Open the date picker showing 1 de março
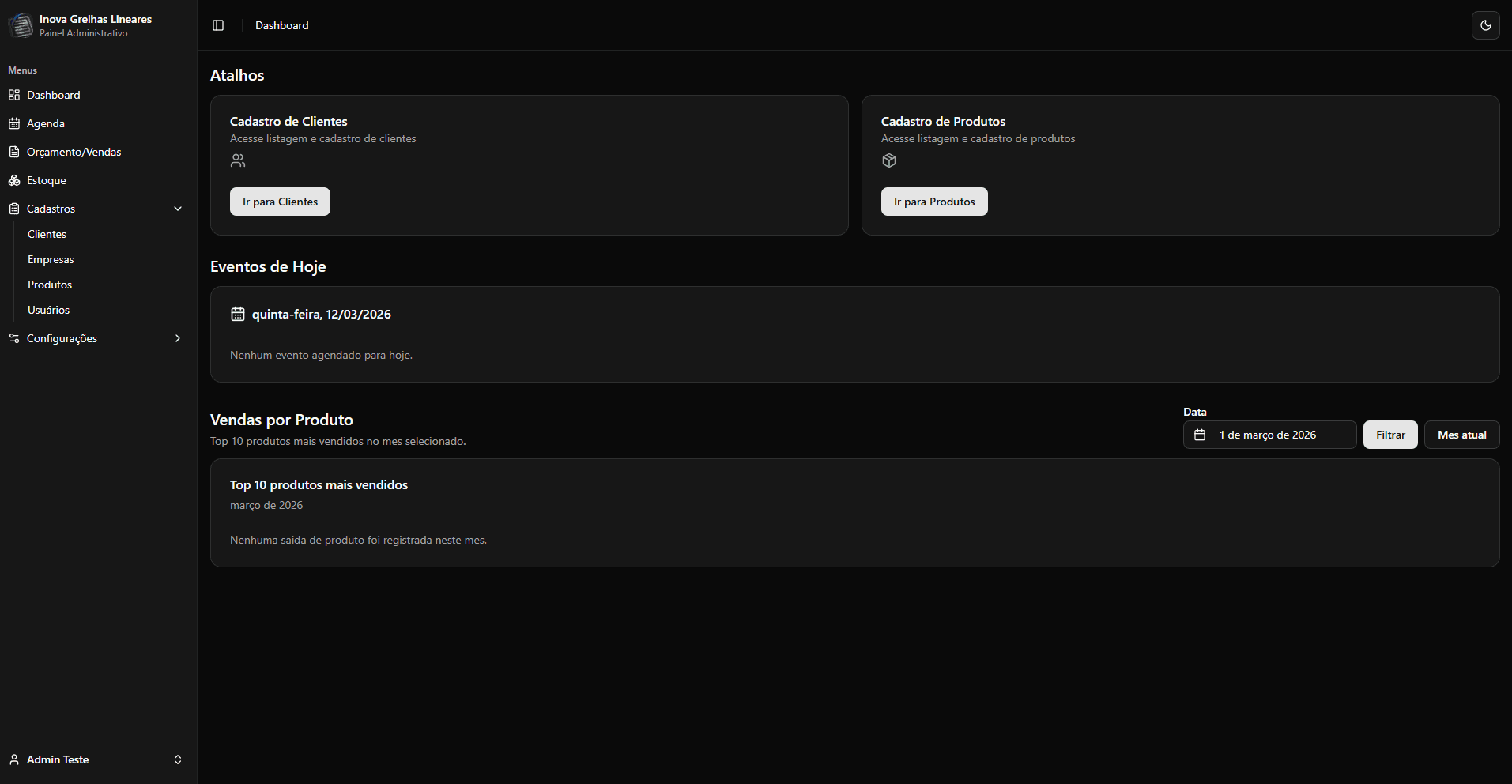Viewport: 1512px width, 784px height. click(x=1269, y=435)
